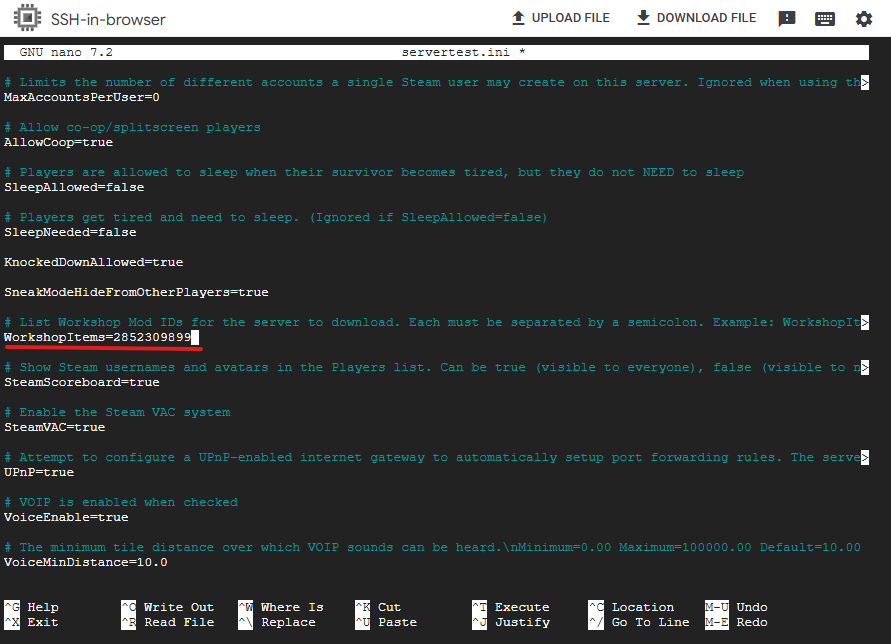Click the MaxAccountsPerUser=0 line

[82, 97]
